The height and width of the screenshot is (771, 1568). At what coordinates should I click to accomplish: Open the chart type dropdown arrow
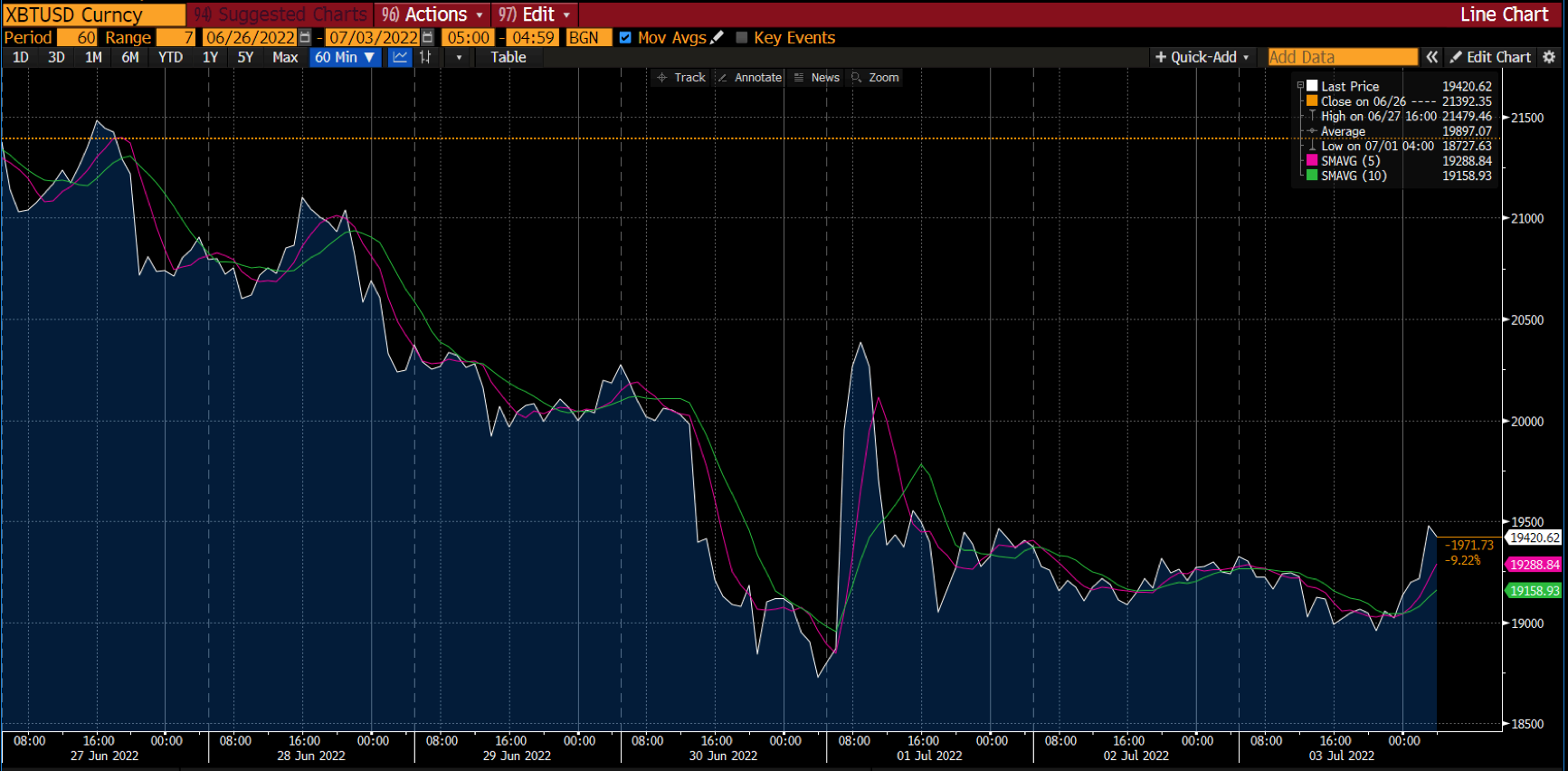[x=459, y=57]
